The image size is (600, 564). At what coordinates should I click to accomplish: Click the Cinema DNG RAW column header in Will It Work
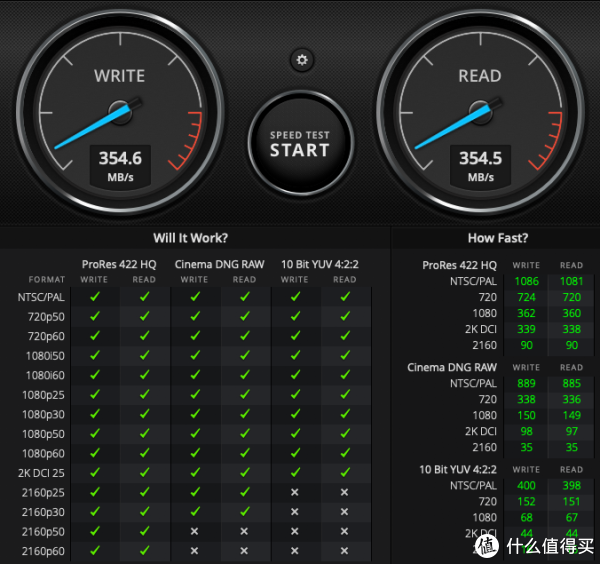[x=219, y=264]
